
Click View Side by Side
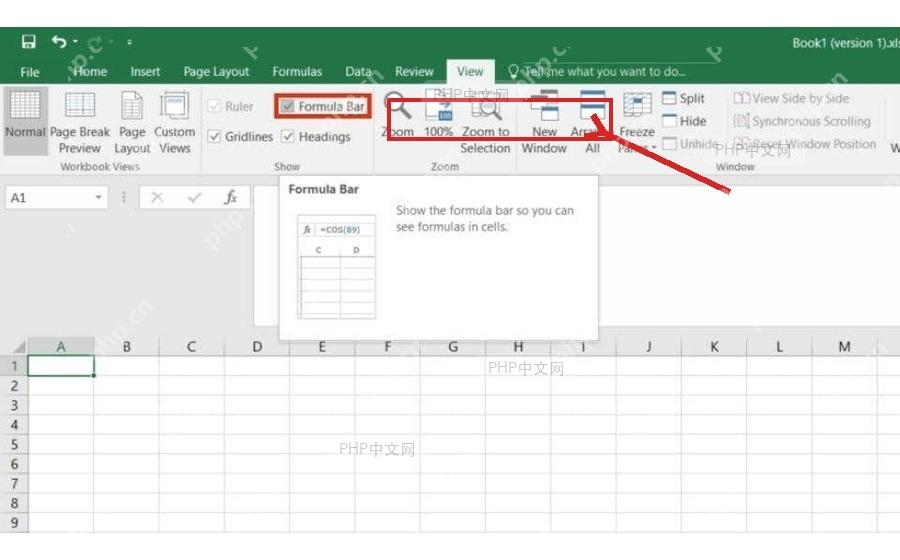(x=791, y=98)
